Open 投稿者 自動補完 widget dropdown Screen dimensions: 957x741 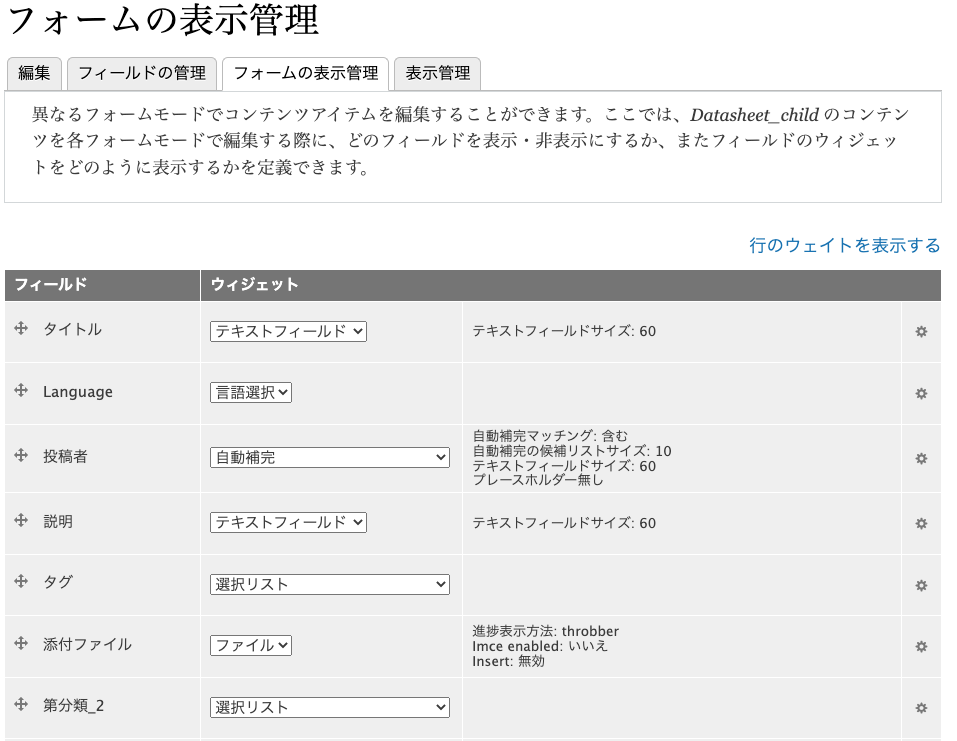(x=330, y=457)
